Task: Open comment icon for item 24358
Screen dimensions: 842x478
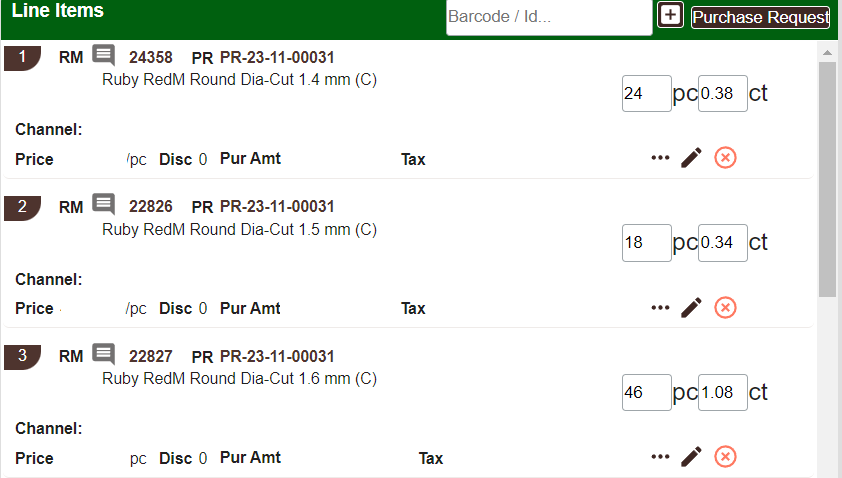Action: pyautogui.click(x=104, y=55)
